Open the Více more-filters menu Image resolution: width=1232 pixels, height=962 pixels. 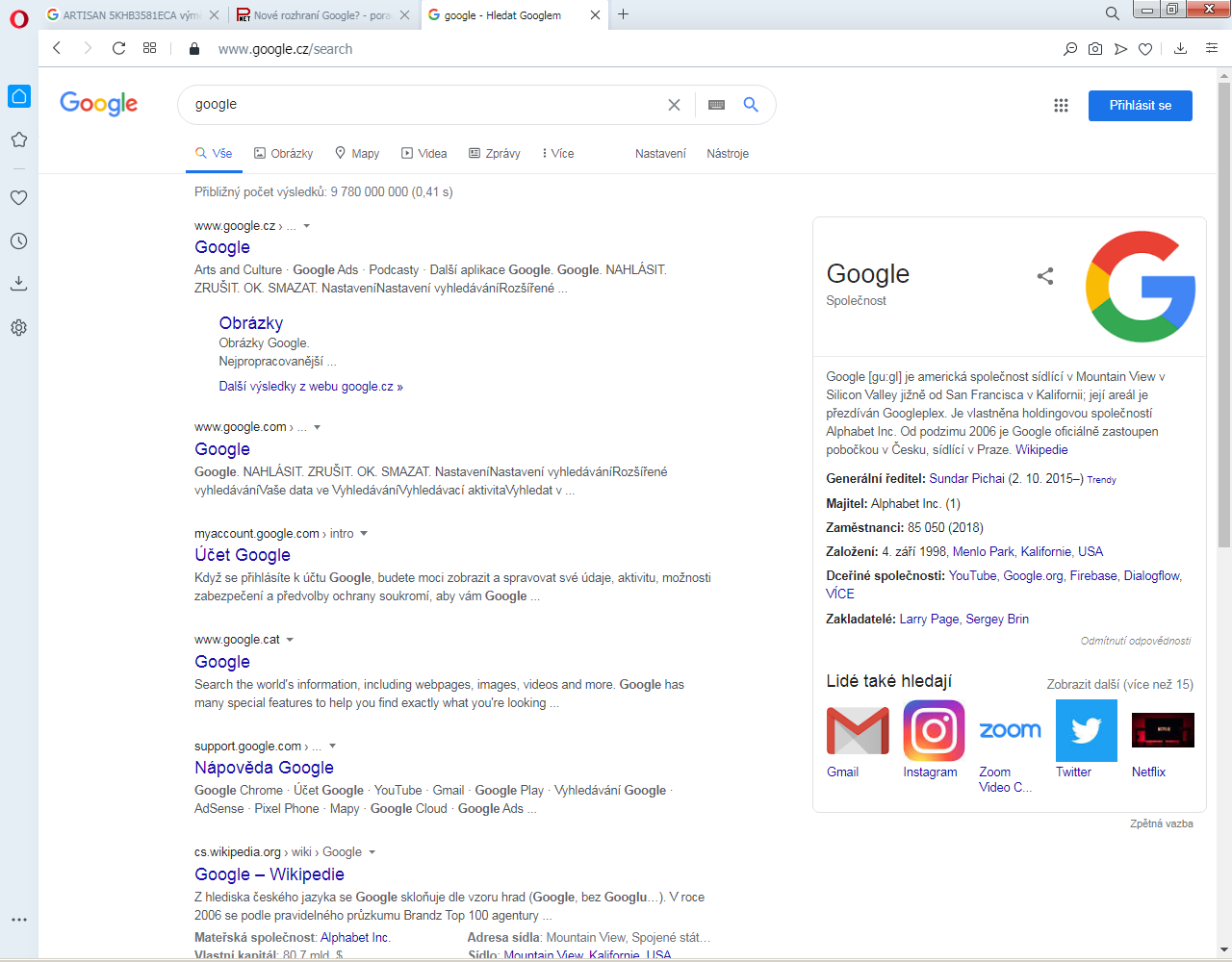coord(557,154)
